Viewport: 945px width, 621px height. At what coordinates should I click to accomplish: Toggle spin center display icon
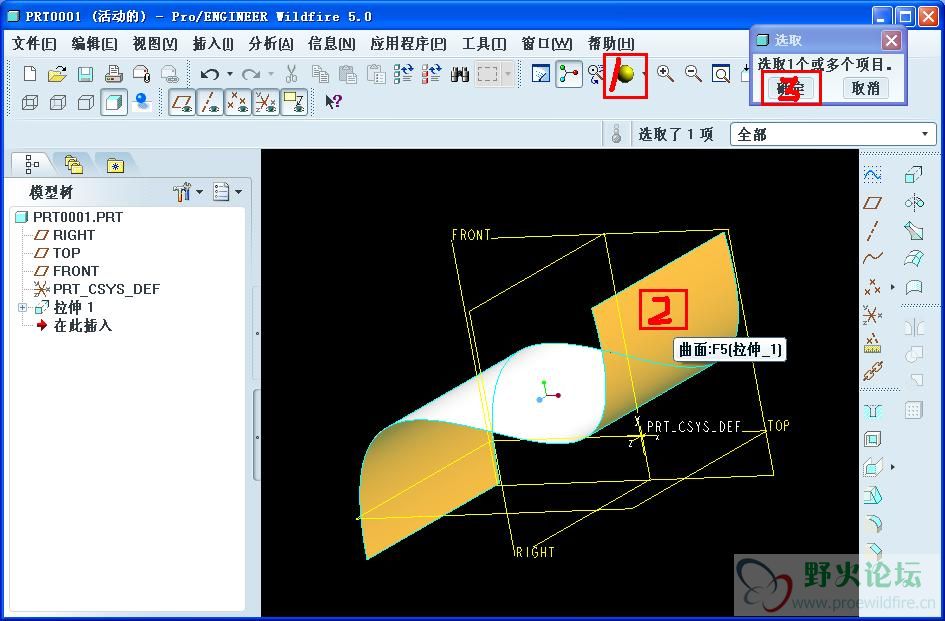(568, 74)
